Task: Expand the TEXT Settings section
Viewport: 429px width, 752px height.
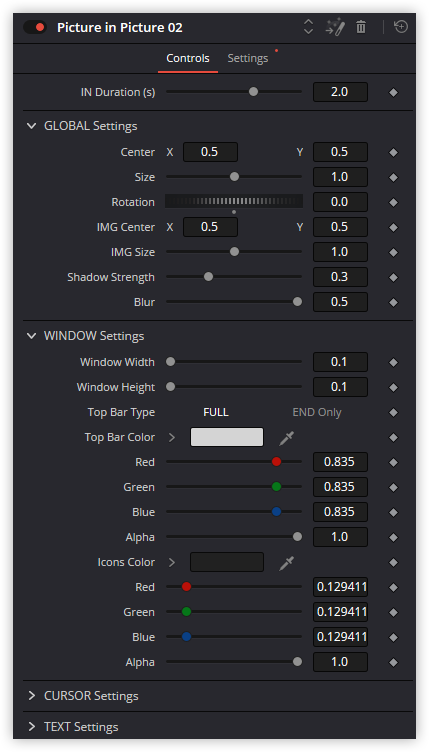Action: tap(32, 727)
